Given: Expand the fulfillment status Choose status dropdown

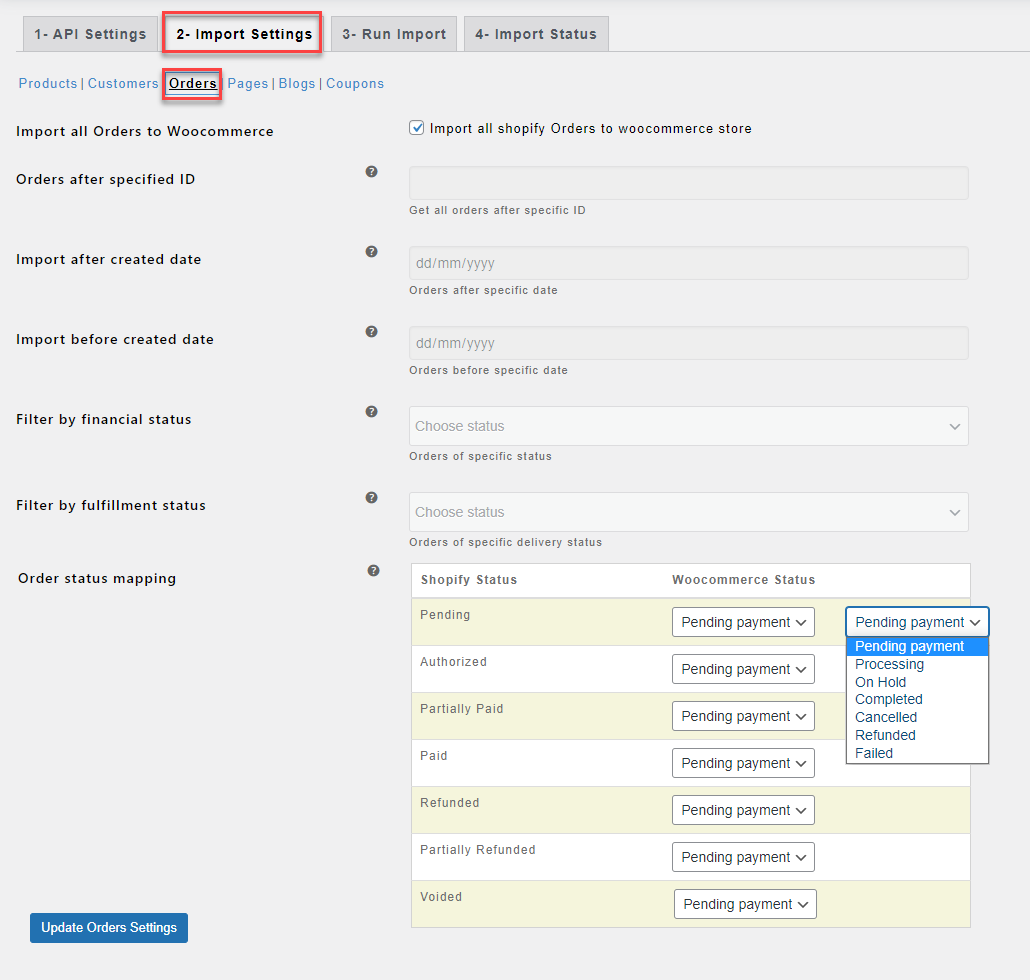Looking at the screenshot, I should (x=688, y=512).
